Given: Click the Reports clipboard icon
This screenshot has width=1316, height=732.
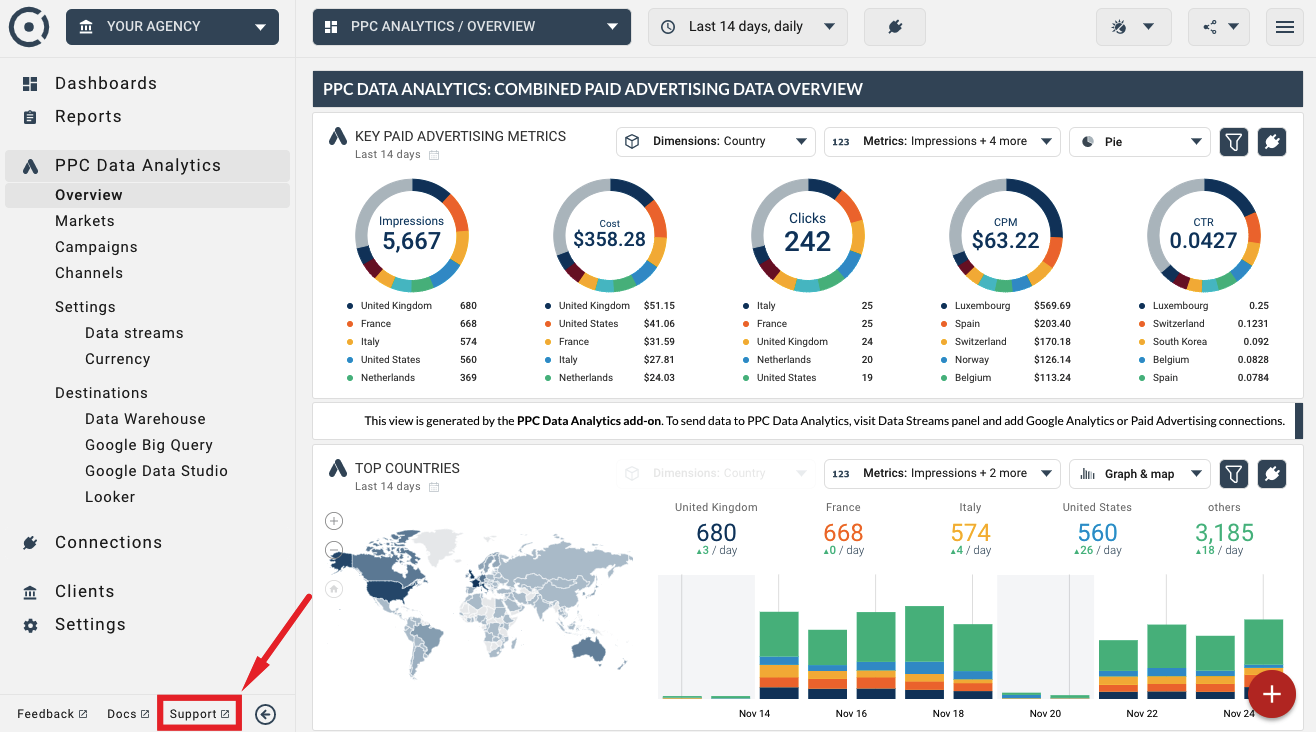Looking at the screenshot, I should 30,117.
